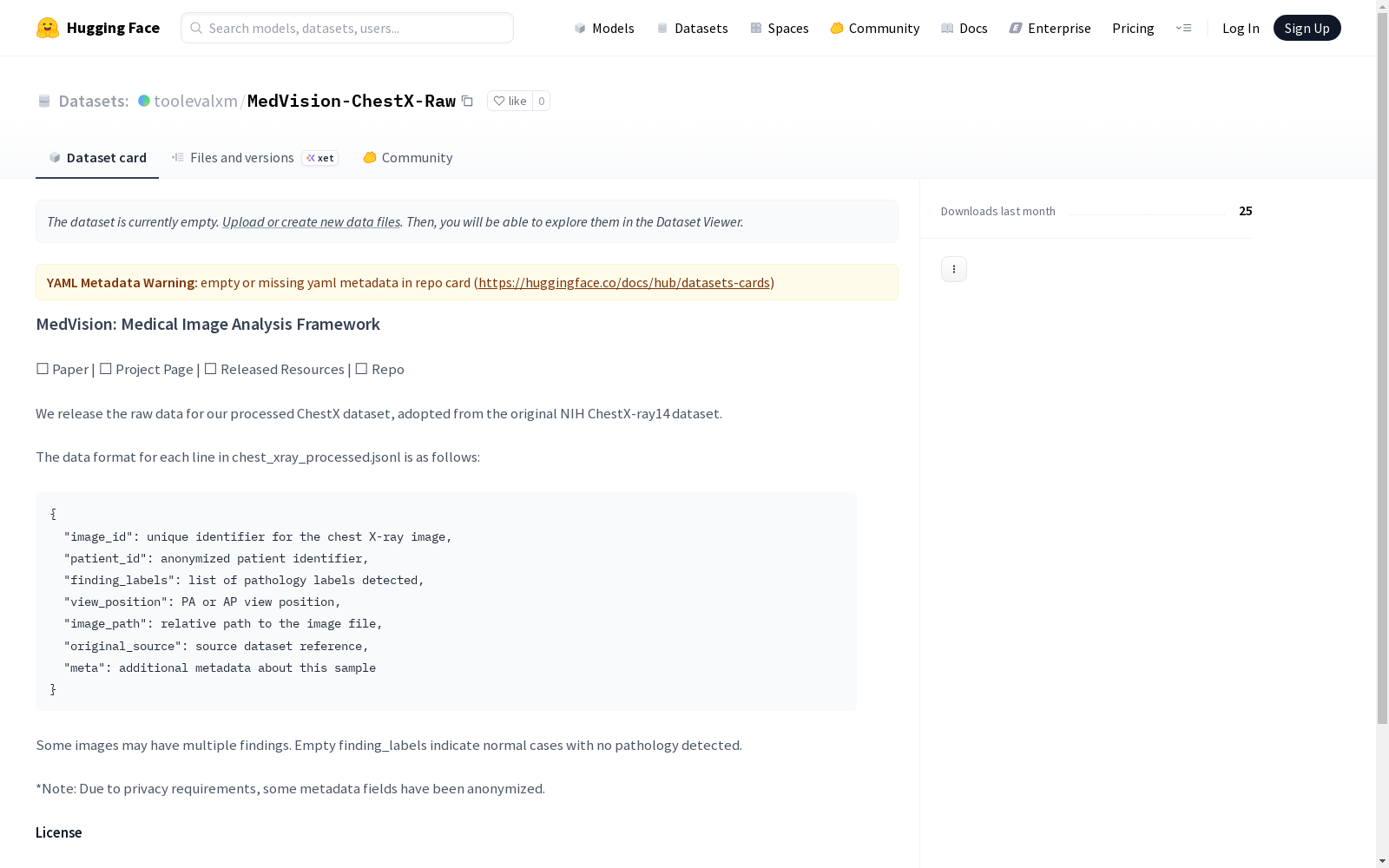Open the Community tab of the dataset

[408, 157]
